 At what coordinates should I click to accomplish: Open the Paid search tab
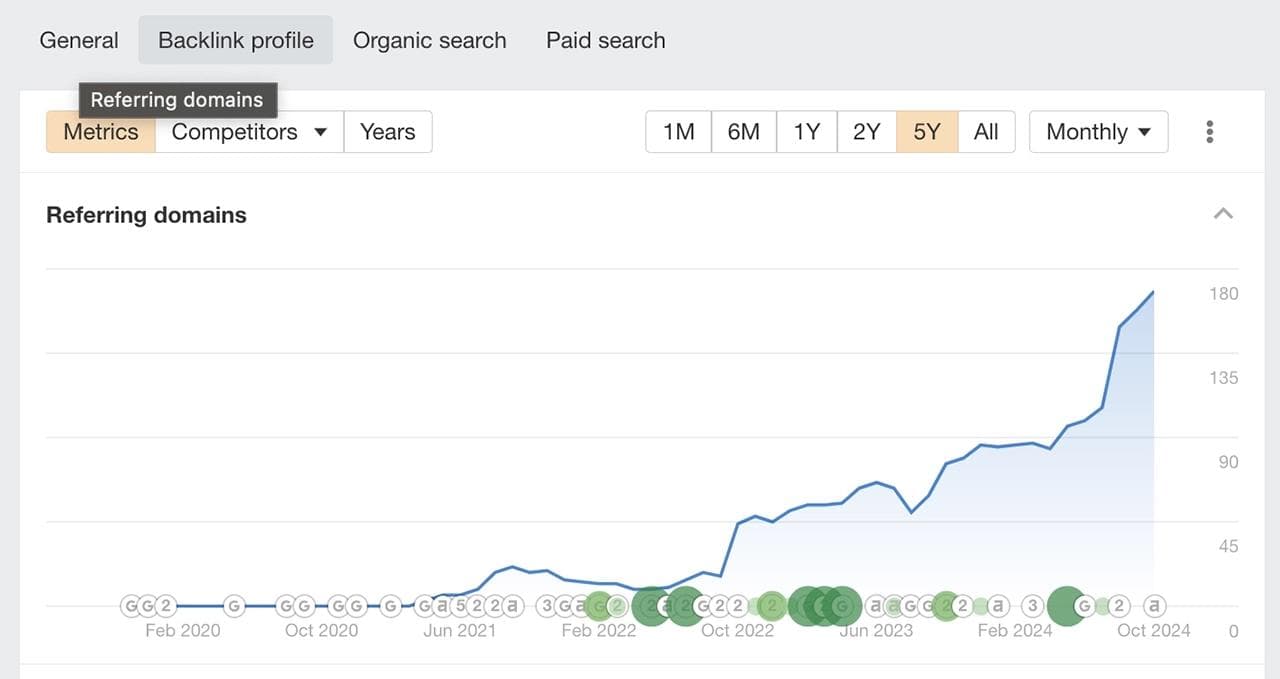point(605,41)
